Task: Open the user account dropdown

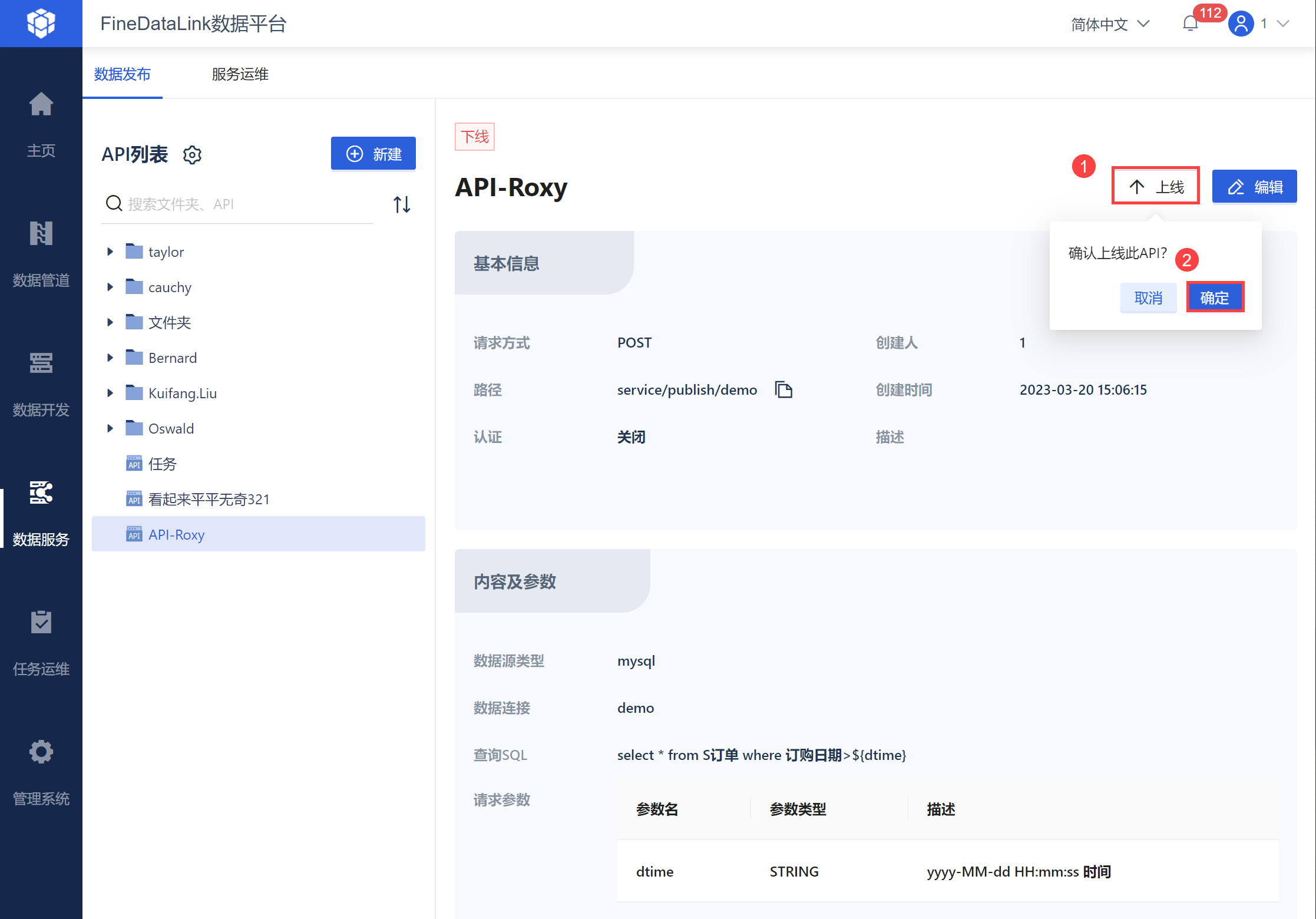Action: (x=1259, y=24)
